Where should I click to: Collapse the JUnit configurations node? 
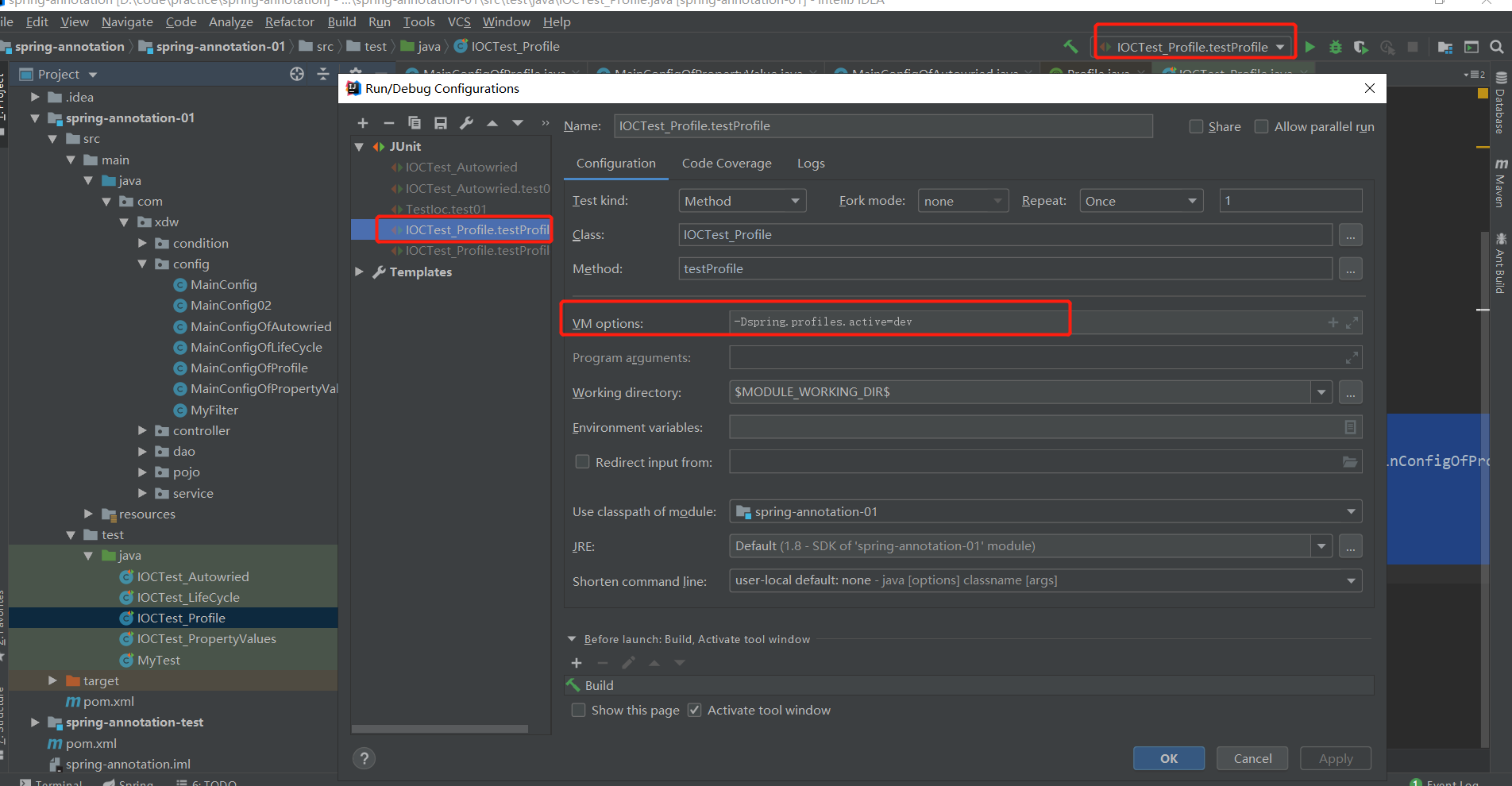point(359,147)
